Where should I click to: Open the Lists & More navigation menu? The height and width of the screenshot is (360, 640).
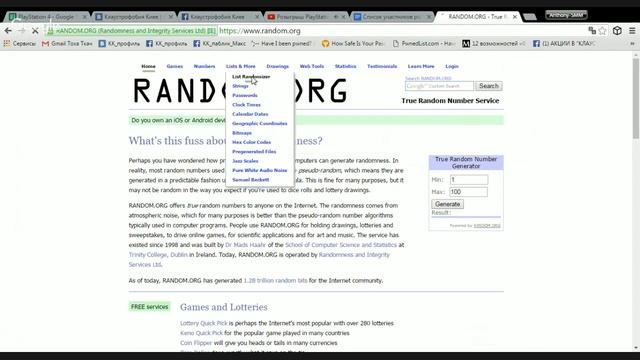pyautogui.click(x=240, y=66)
